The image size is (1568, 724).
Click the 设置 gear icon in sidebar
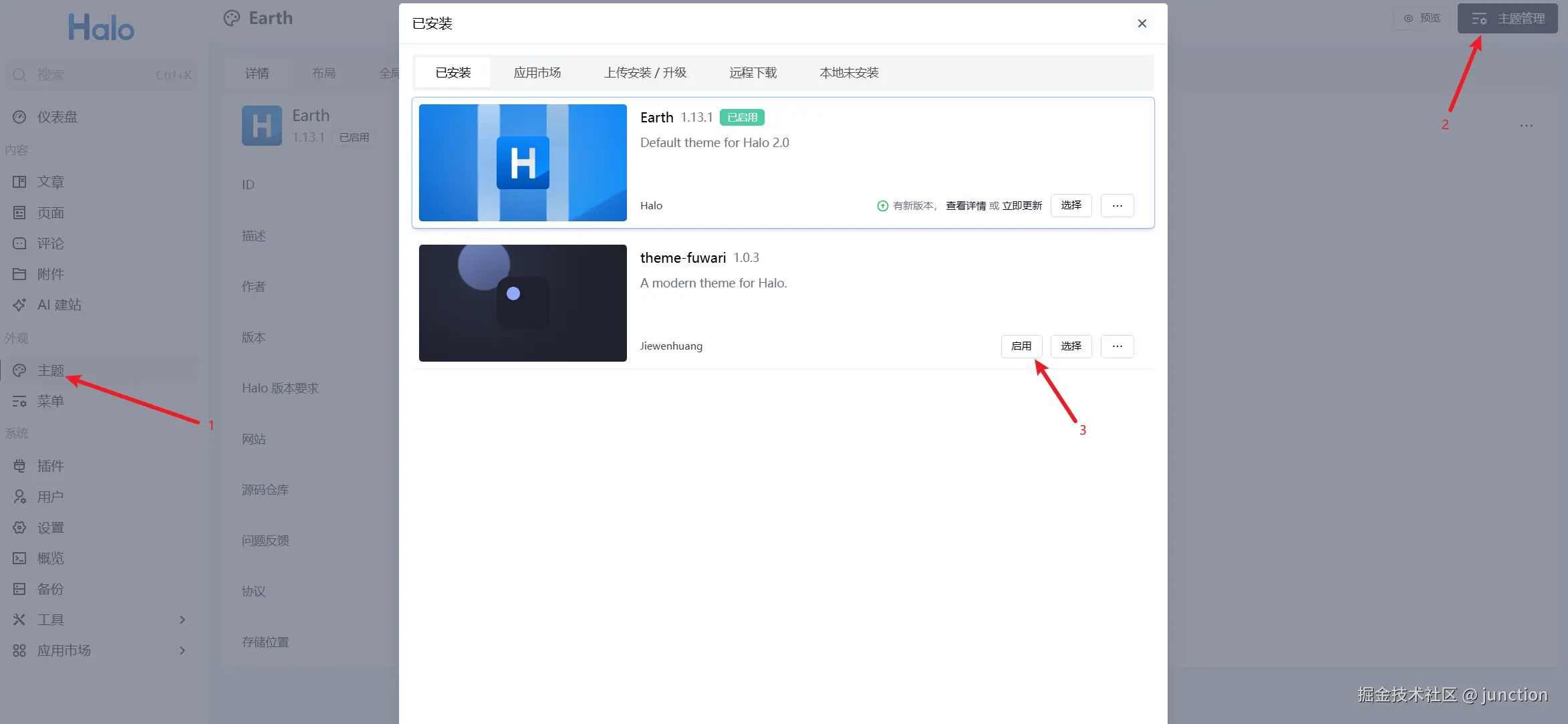click(19, 527)
